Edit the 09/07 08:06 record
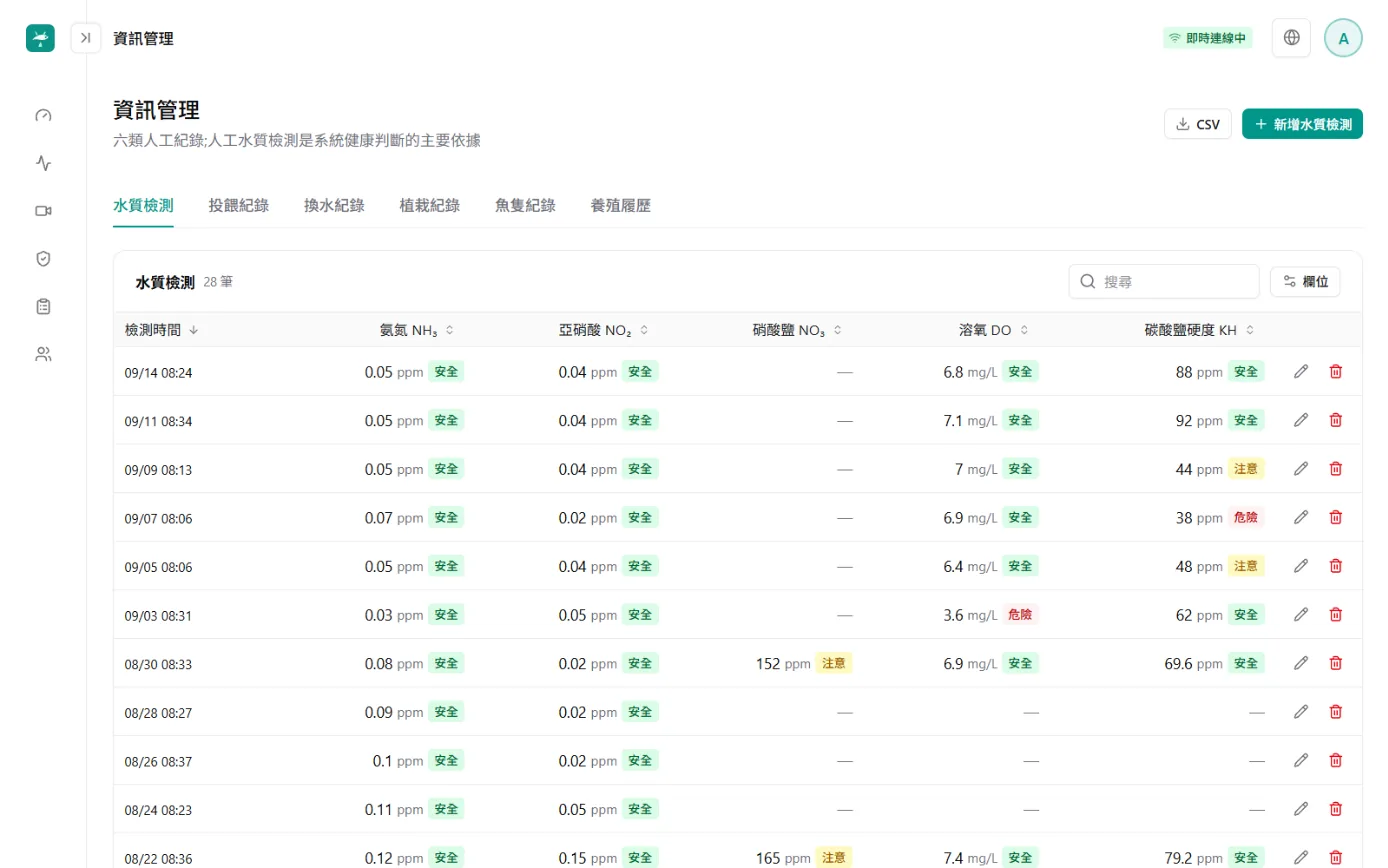 tap(1301, 517)
